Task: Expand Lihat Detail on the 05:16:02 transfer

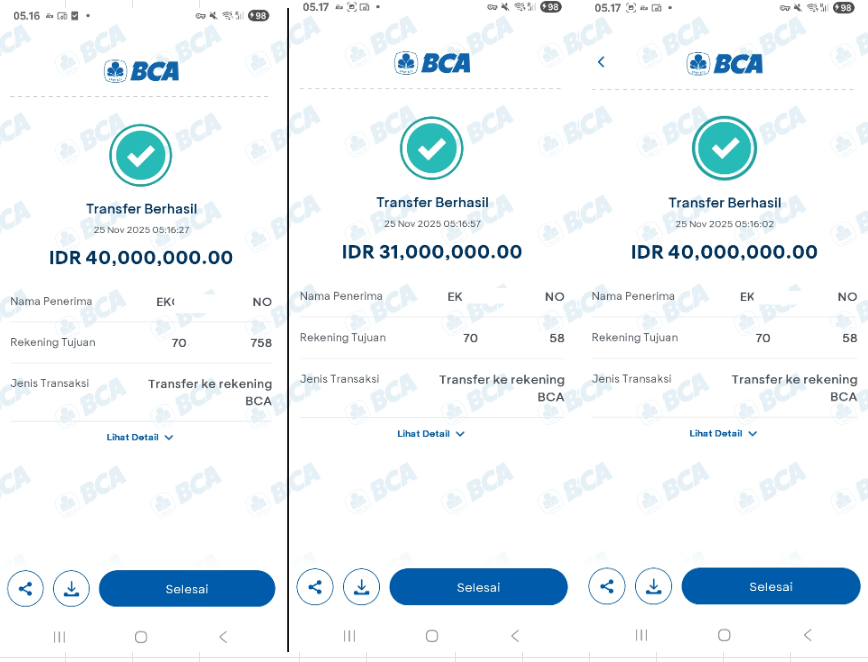Action: click(723, 433)
